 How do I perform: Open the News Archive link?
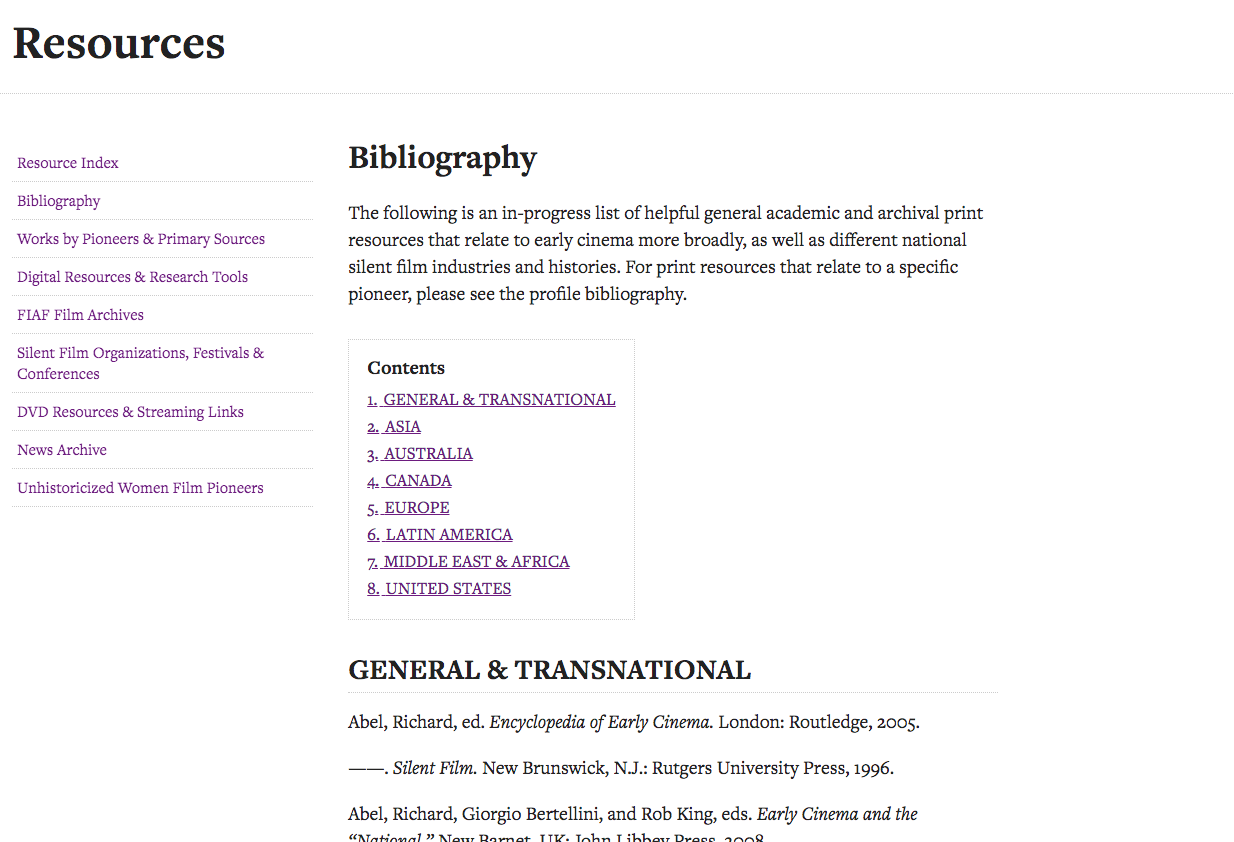coord(62,450)
